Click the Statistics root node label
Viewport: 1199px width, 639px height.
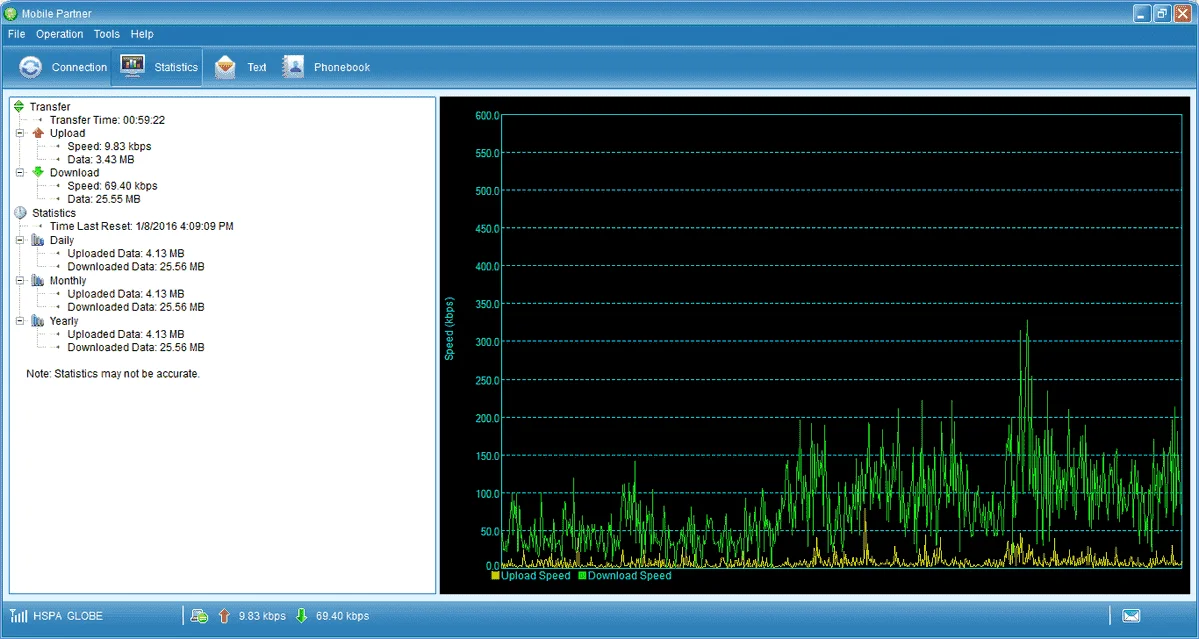tap(54, 212)
